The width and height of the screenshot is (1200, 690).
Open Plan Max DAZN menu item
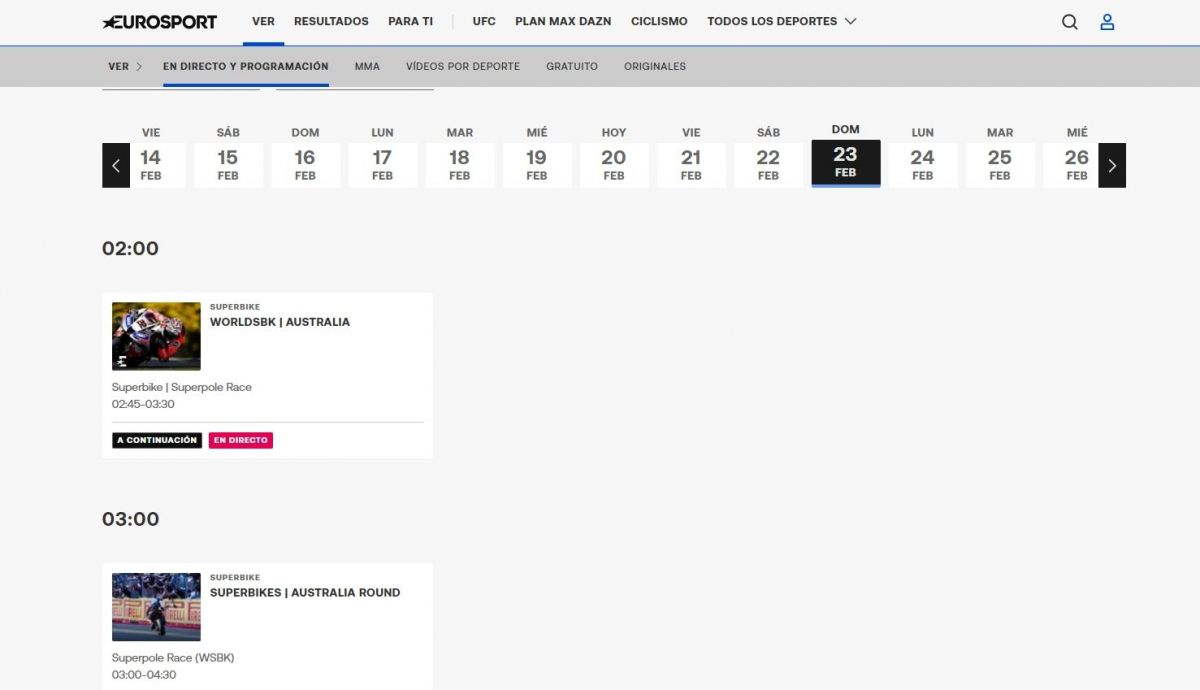click(563, 21)
